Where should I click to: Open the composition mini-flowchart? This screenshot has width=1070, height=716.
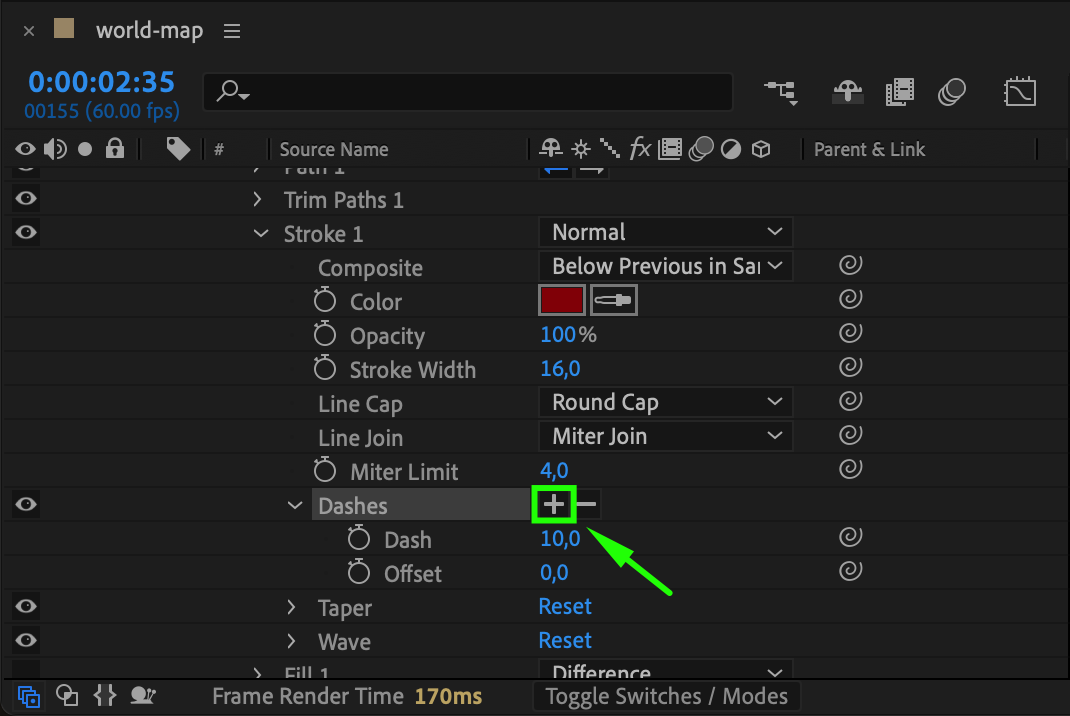pyautogui.click(x=781, y=92)
